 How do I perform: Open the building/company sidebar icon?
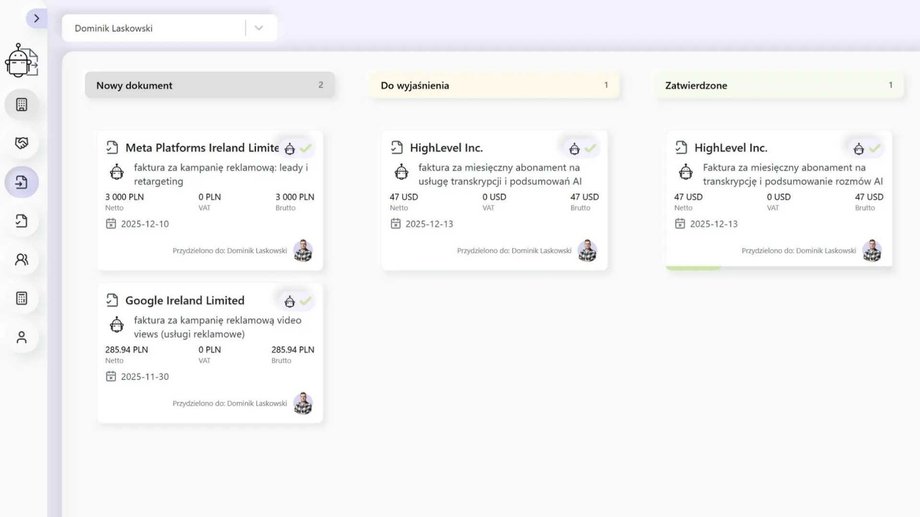(21, 104)
